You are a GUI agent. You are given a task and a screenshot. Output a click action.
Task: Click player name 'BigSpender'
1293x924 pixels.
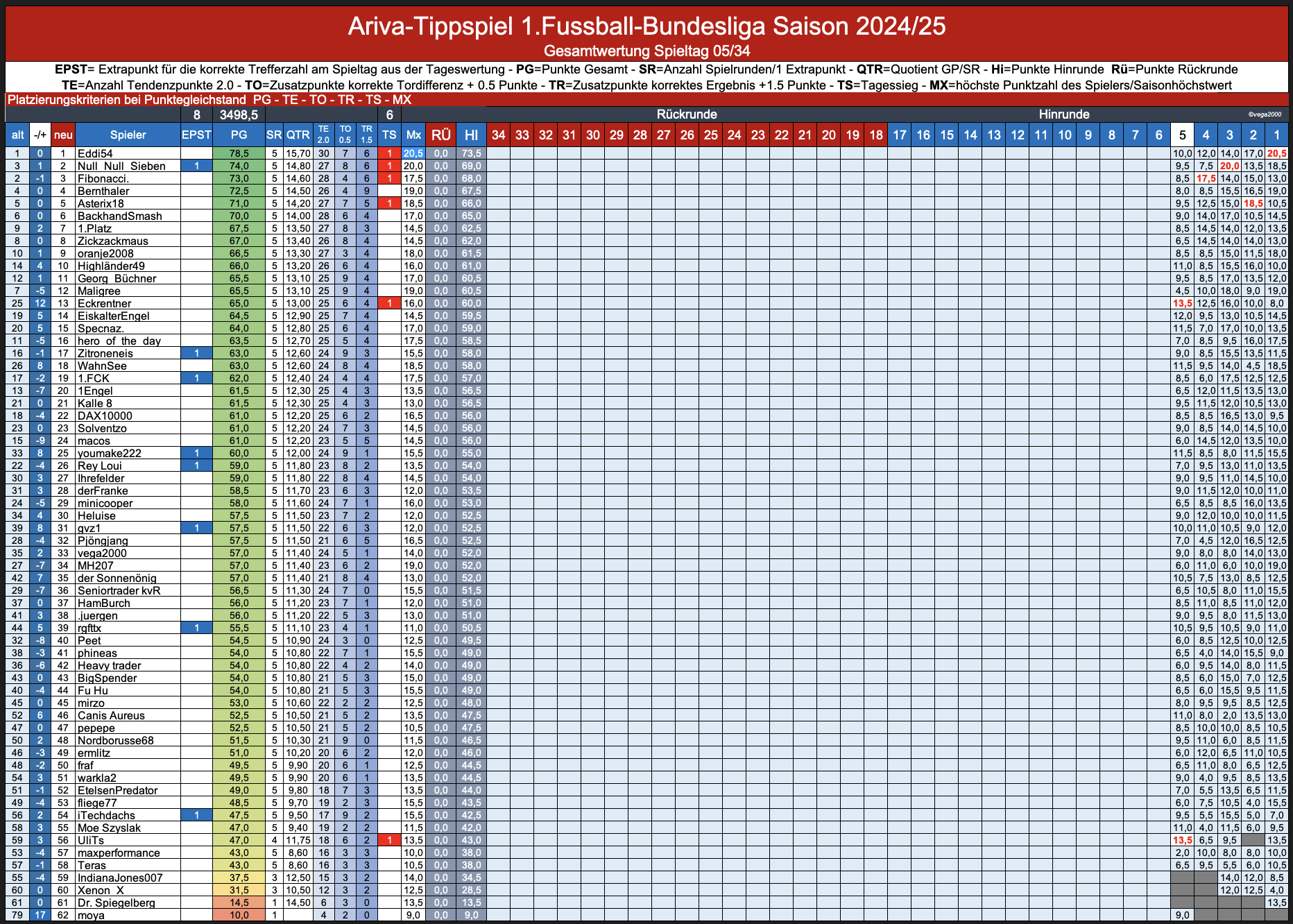click(x=107, y=678)
